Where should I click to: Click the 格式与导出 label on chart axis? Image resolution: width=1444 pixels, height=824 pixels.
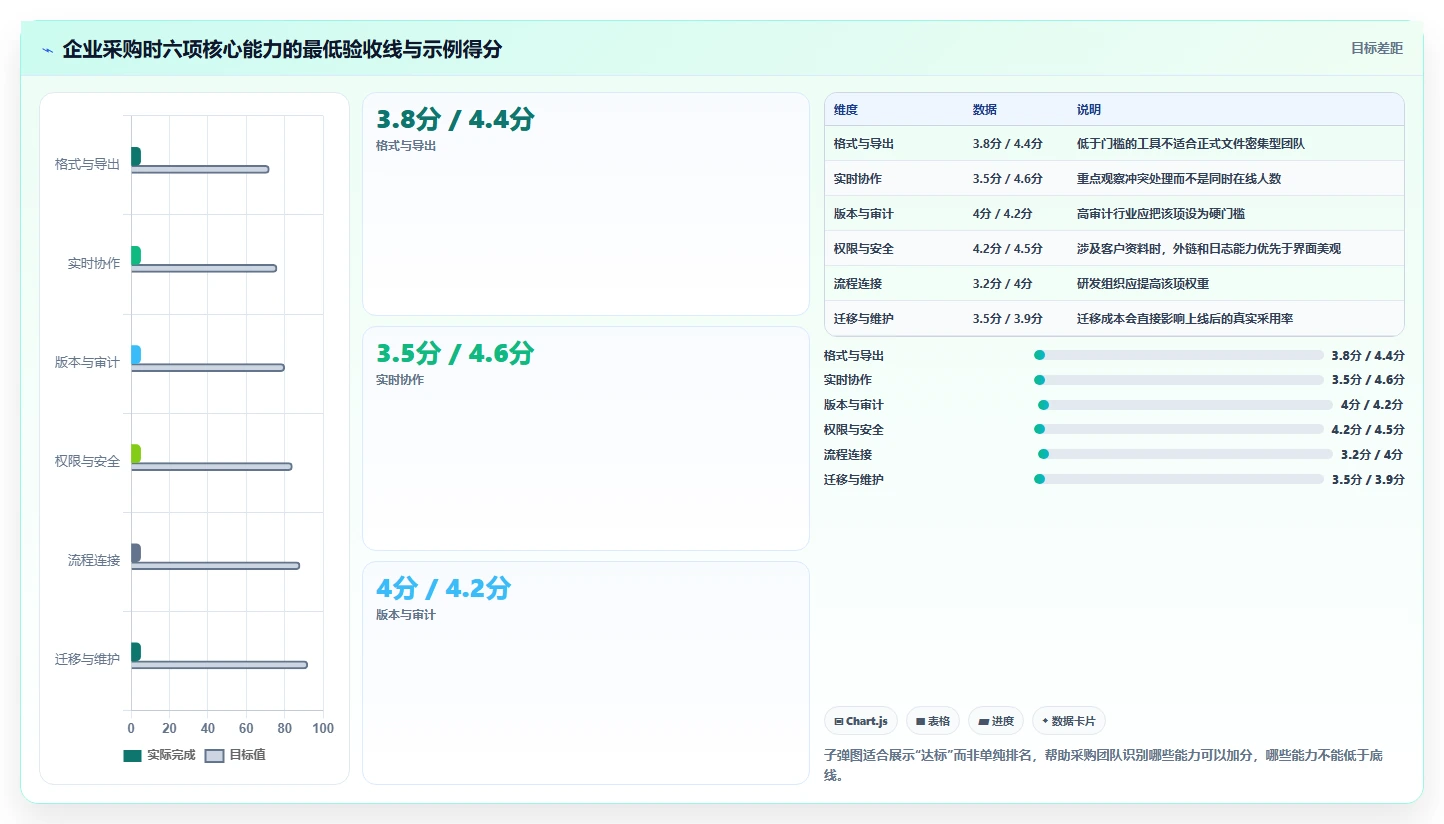pos(87,164)
